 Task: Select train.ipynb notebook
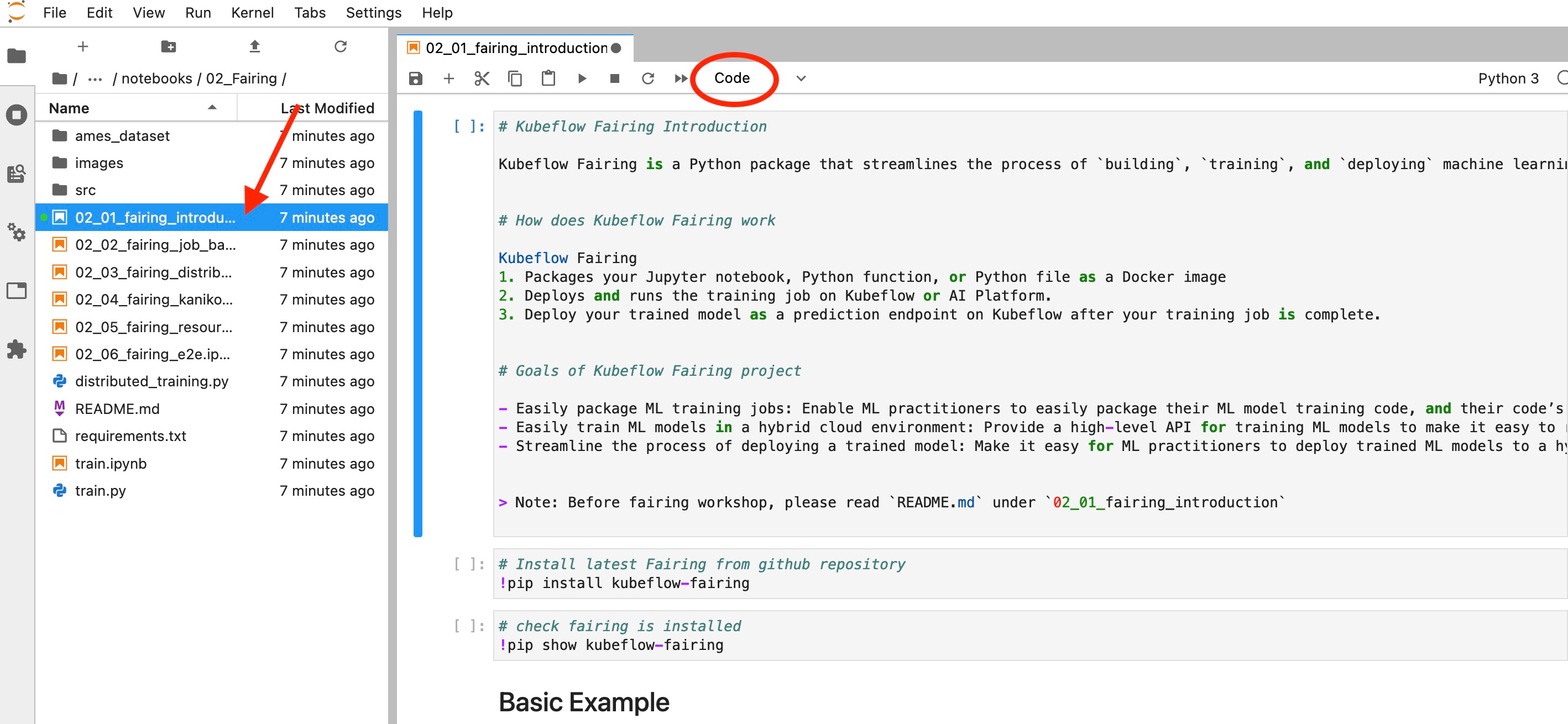(212, 463)
